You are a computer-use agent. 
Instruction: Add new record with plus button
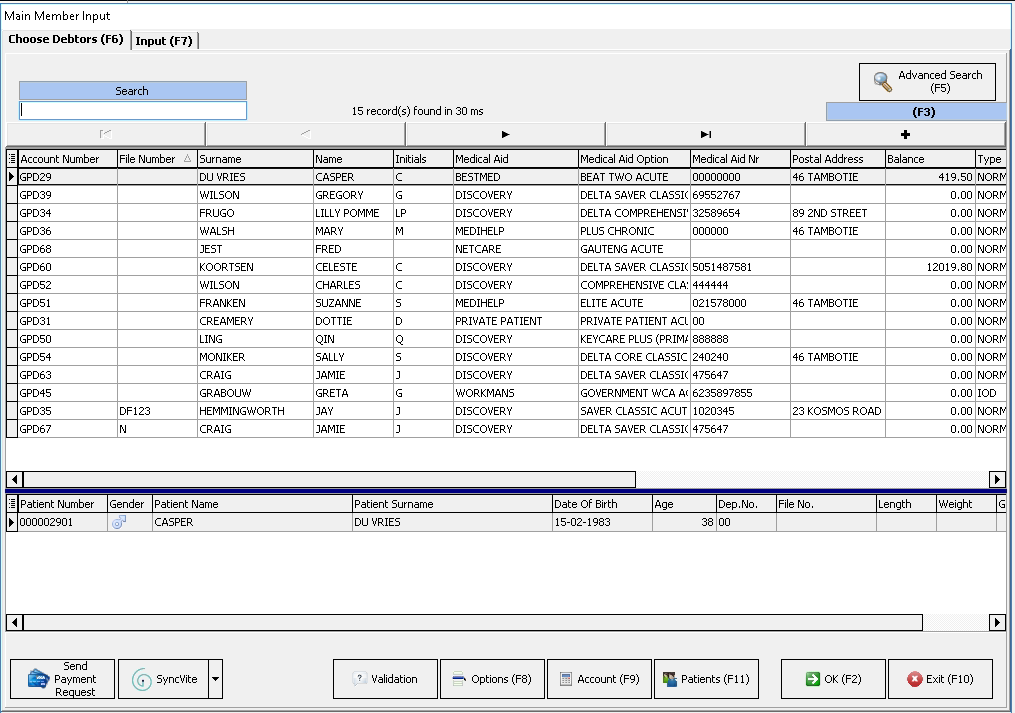pos(905,134)
